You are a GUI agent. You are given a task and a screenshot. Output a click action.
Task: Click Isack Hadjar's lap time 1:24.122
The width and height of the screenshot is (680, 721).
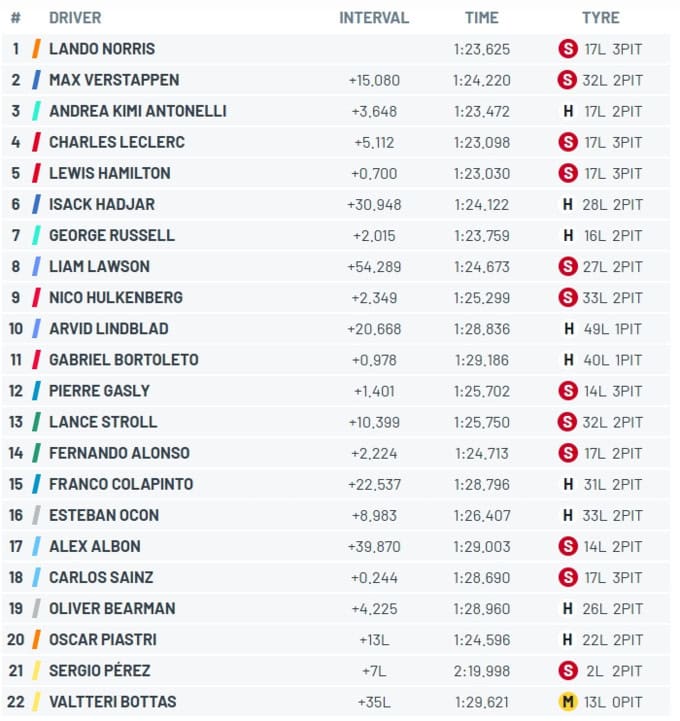click(x=481, y=205)
